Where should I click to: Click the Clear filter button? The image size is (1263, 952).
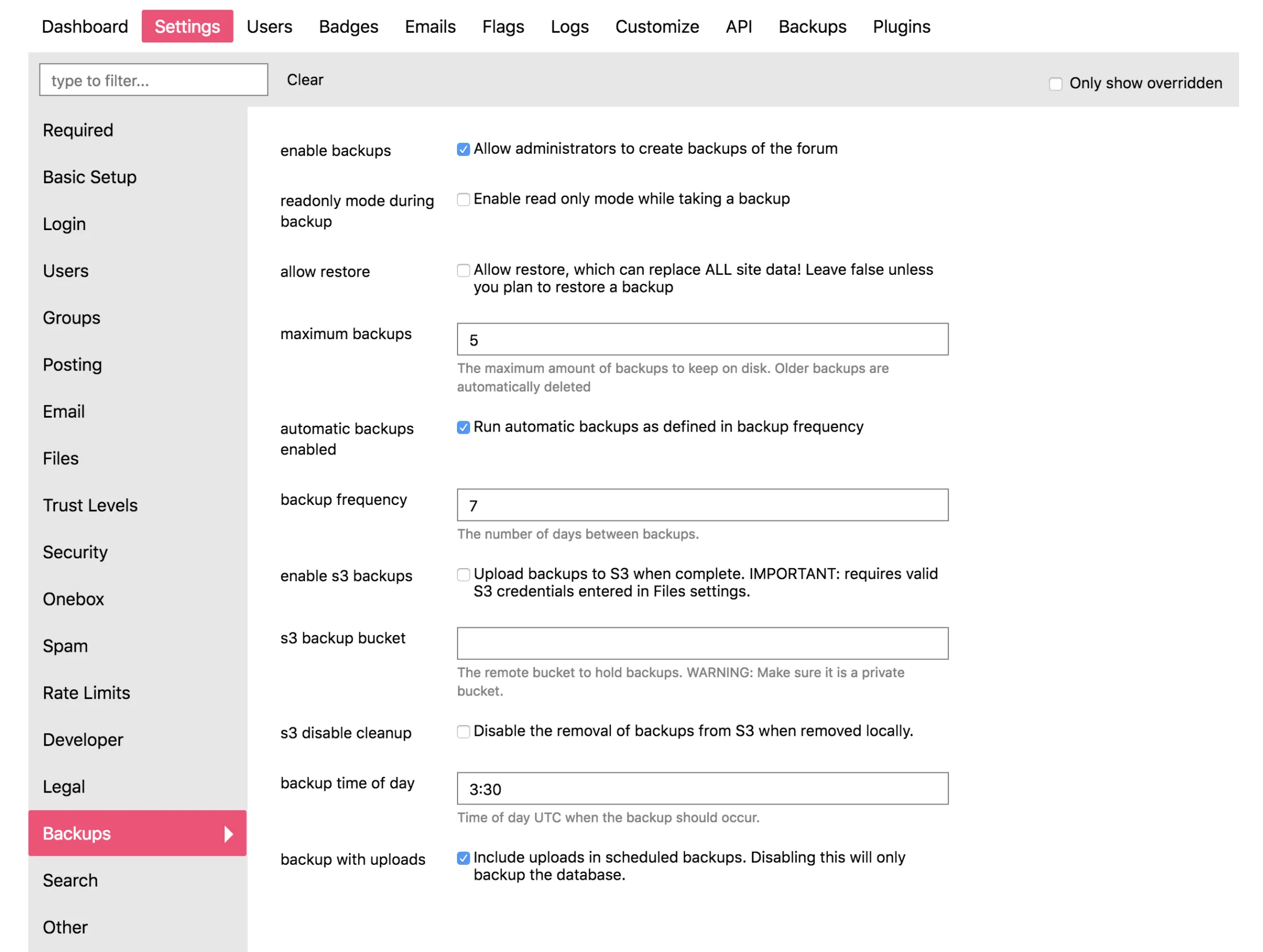[x=305, y=80]
